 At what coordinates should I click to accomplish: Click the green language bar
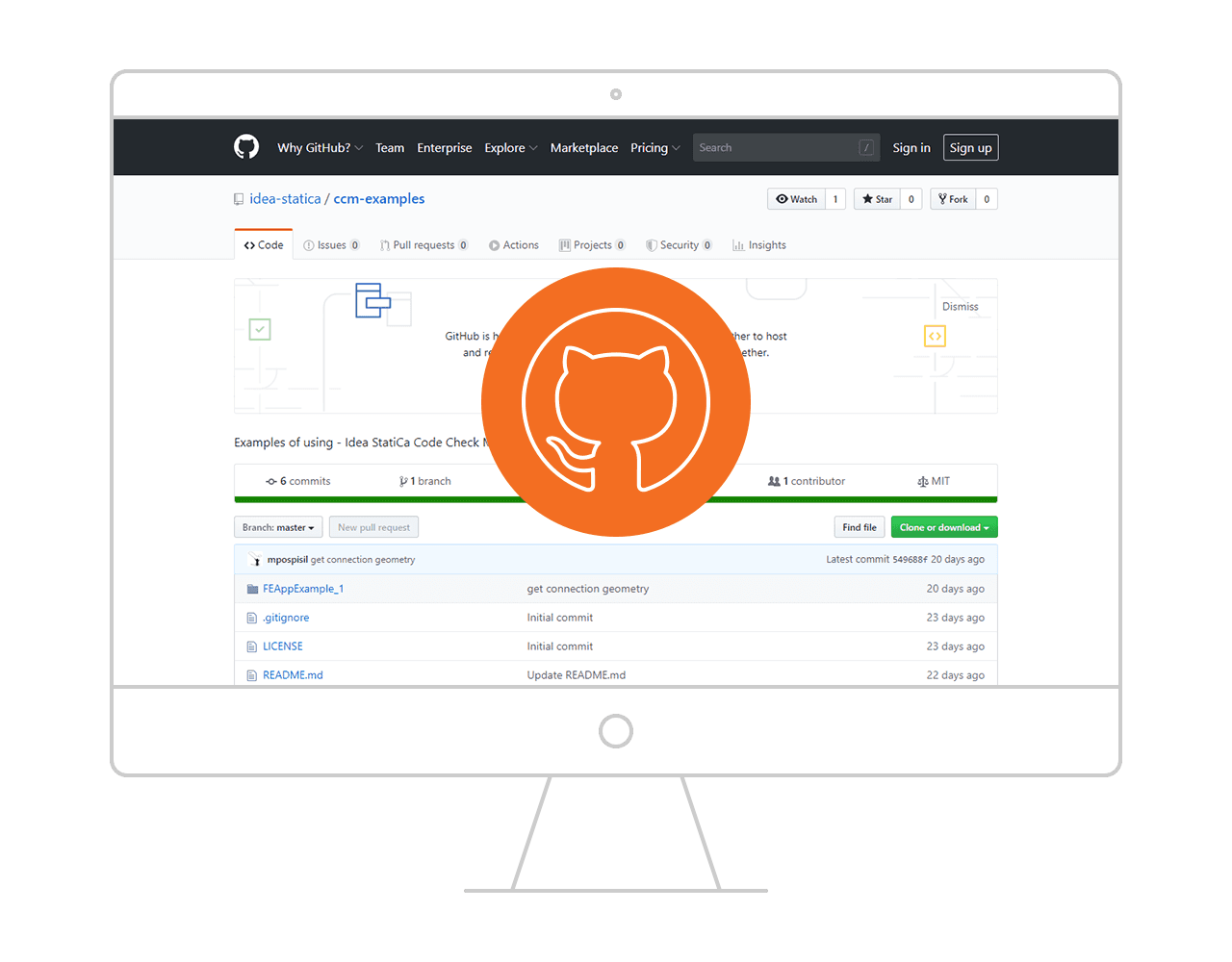(616, 499)
